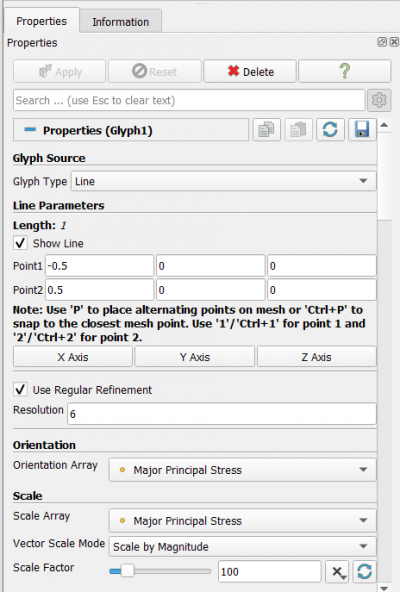Click the Scale Factor slider handle

[x=127, y=571]
